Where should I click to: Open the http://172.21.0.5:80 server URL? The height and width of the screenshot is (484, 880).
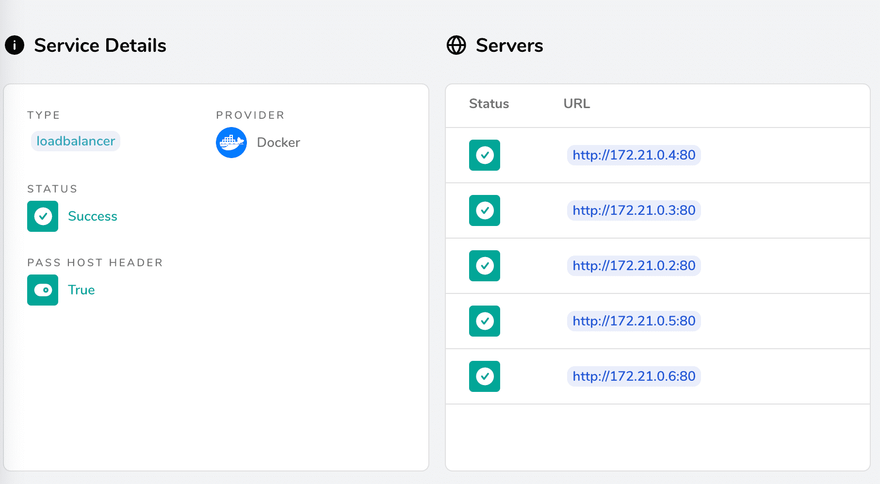(633, 321)
